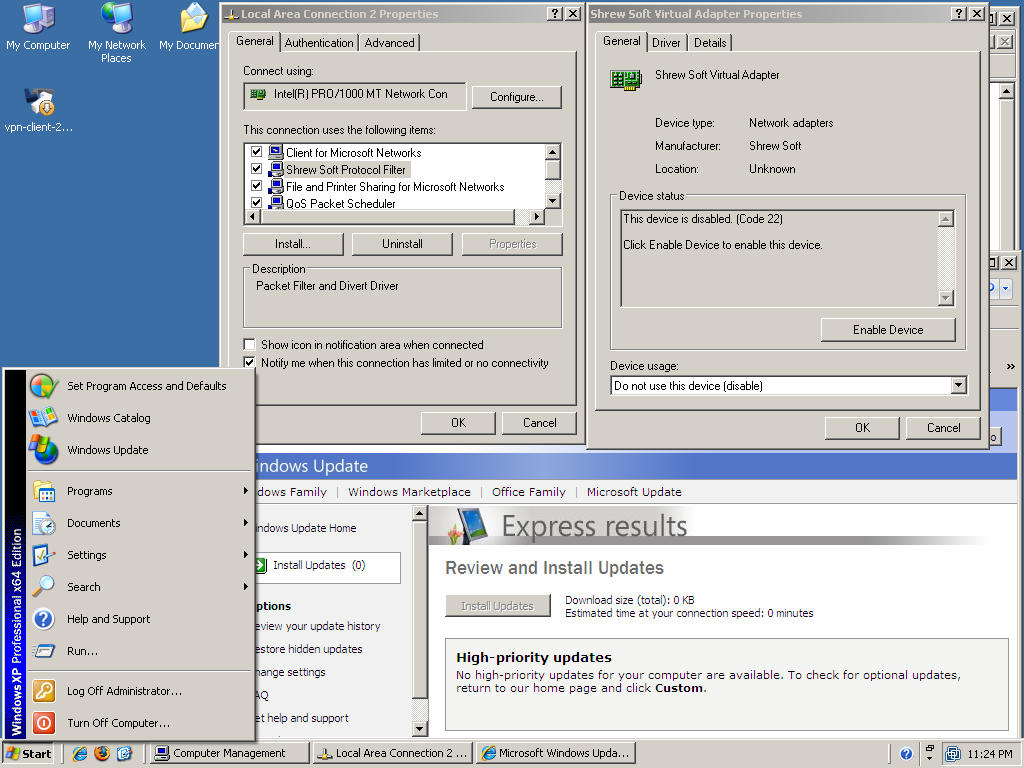Viewport: 1024px width, 768px height.
Task: Launch Internet Explorer from Quick Launch
Action: [80, 753]
